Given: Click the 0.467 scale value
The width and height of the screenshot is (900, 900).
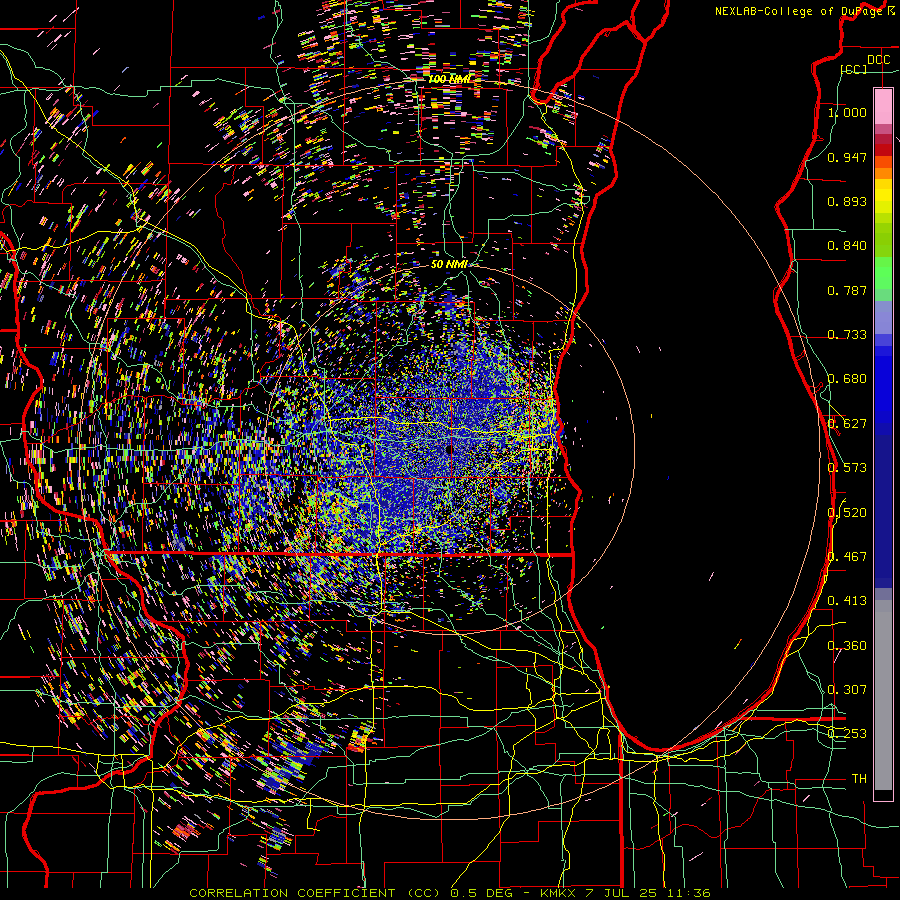Looking at the screenshot, I should pyautogui.click(x=847, y=557).
